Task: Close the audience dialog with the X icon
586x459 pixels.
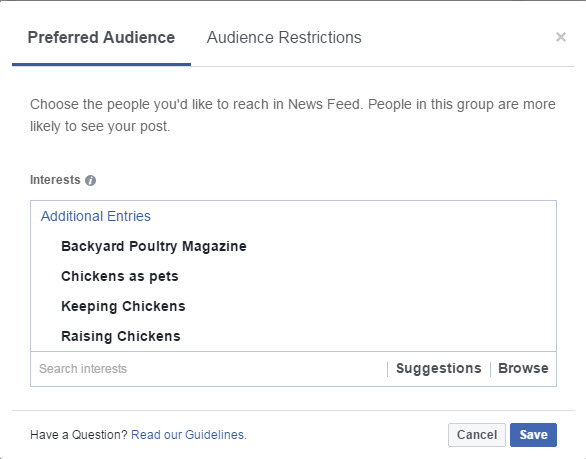Action: point(561,37)
